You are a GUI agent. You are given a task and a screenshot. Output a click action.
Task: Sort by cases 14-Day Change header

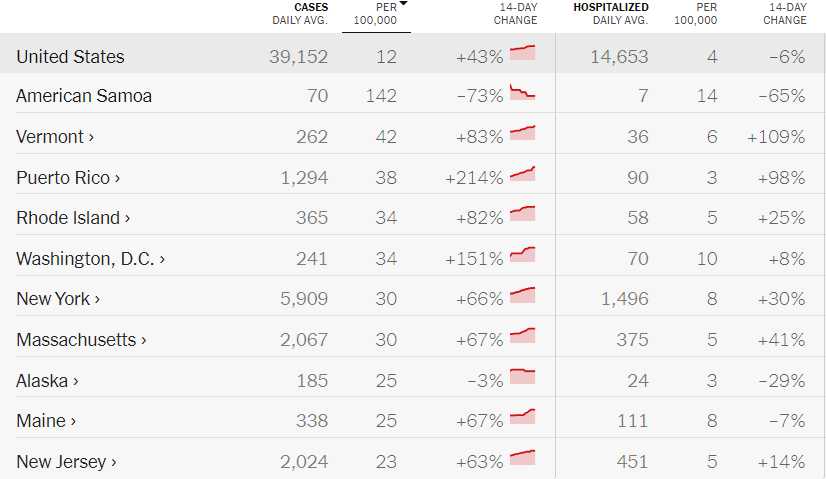515,14
